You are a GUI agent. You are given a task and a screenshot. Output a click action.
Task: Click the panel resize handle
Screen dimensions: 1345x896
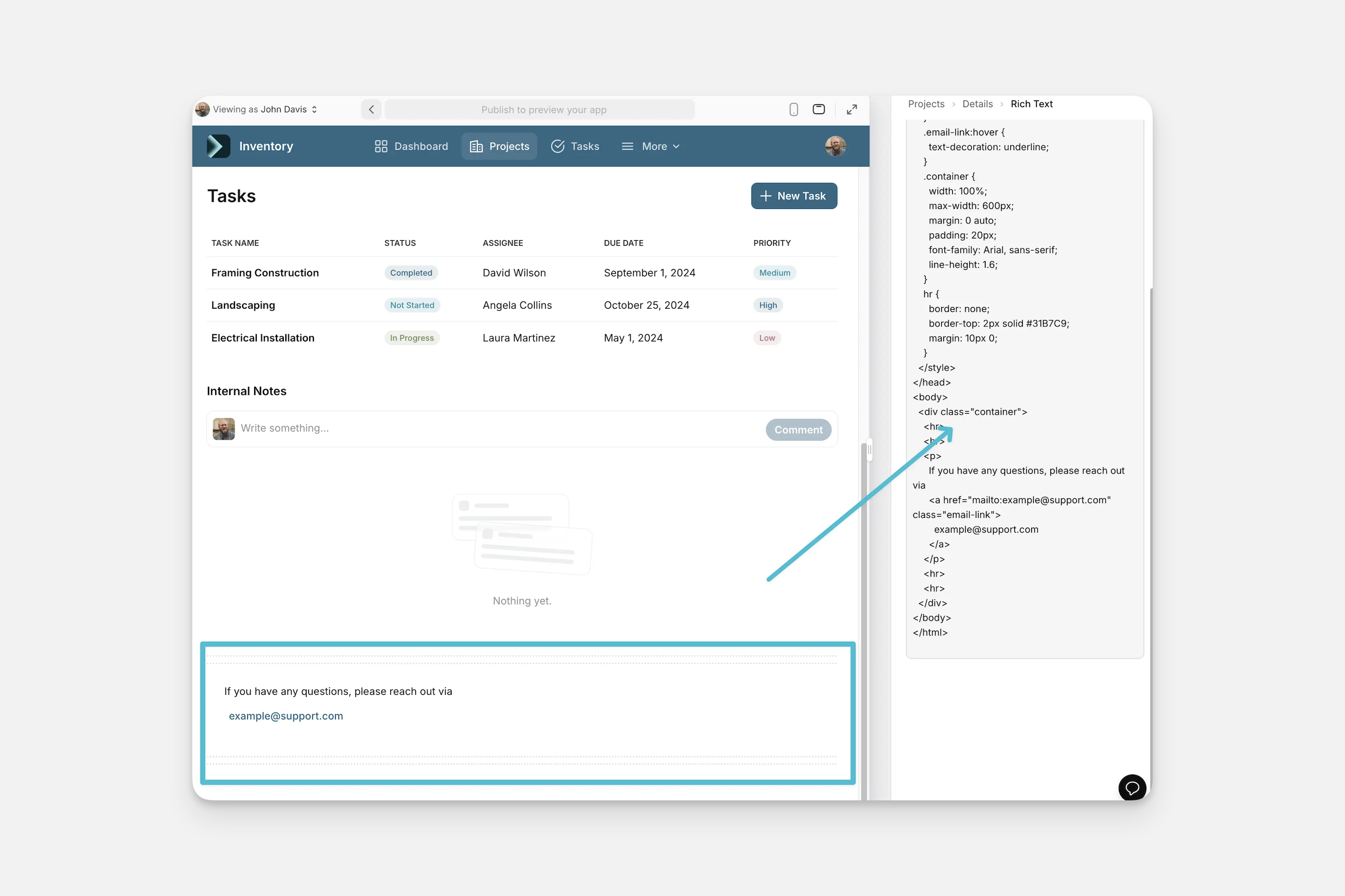point(869,450)
